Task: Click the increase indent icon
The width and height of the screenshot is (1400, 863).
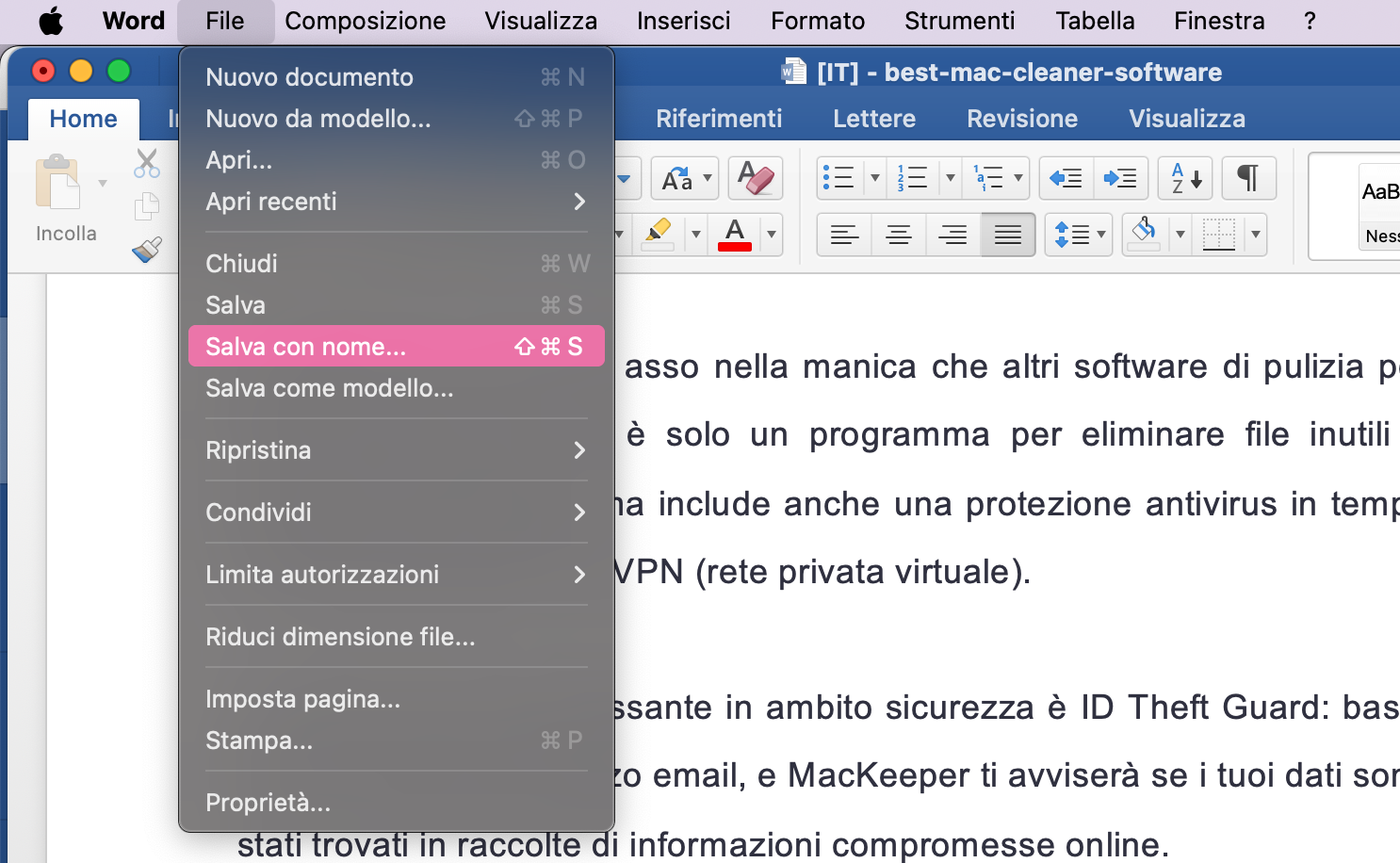Action: (1121, 178)
